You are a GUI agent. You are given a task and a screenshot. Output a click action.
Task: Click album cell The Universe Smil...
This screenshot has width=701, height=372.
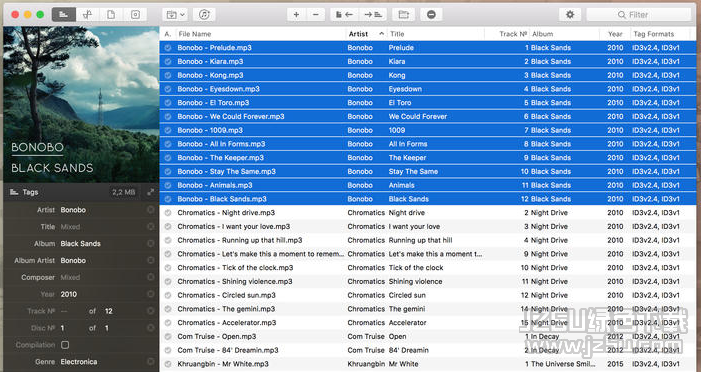[x=563, y=364]
